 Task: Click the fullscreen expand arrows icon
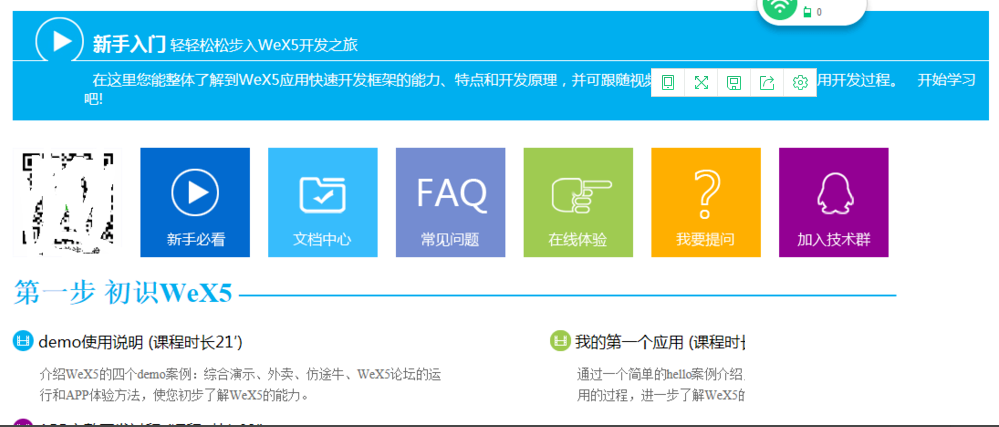point(701,82)
